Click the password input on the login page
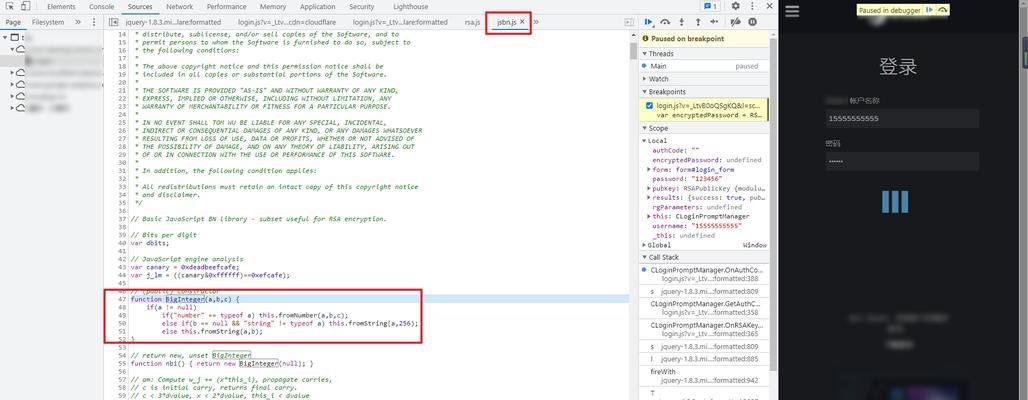This screenshot has width=1028, height=400. 902,161
